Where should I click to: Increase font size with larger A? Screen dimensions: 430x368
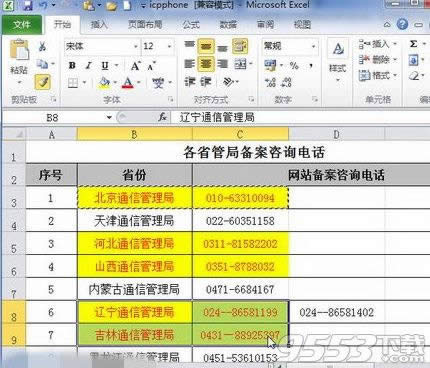click(135, 66)
